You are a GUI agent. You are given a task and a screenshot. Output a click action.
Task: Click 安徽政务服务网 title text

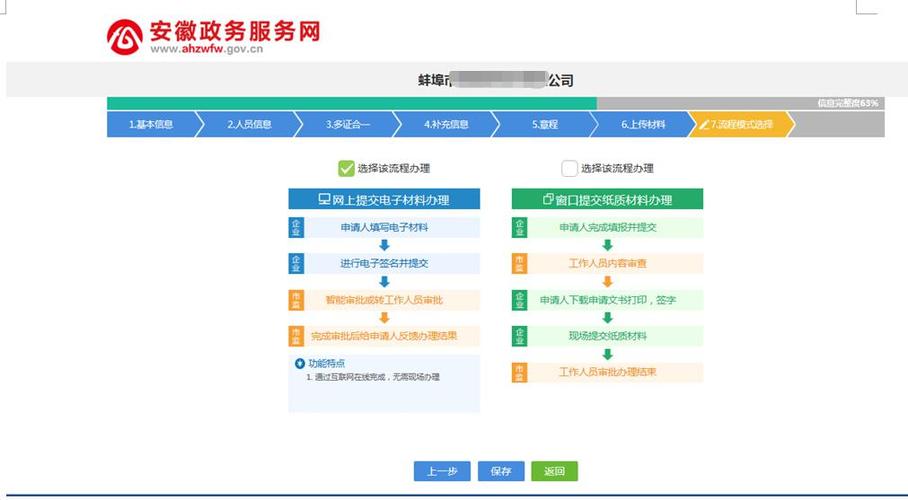point(235,31)
